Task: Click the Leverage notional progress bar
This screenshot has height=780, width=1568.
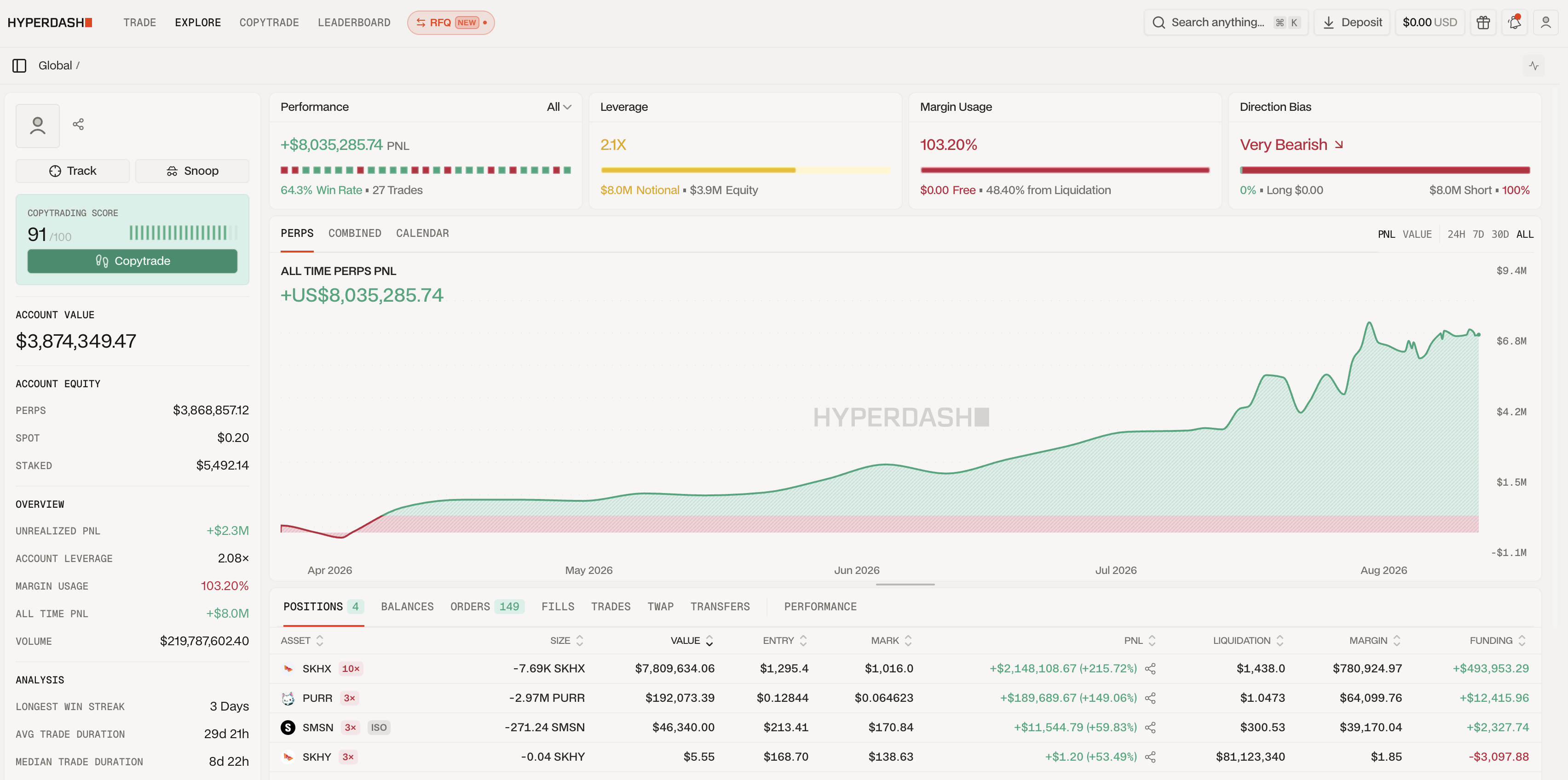Action: click(x=745, y=170)
